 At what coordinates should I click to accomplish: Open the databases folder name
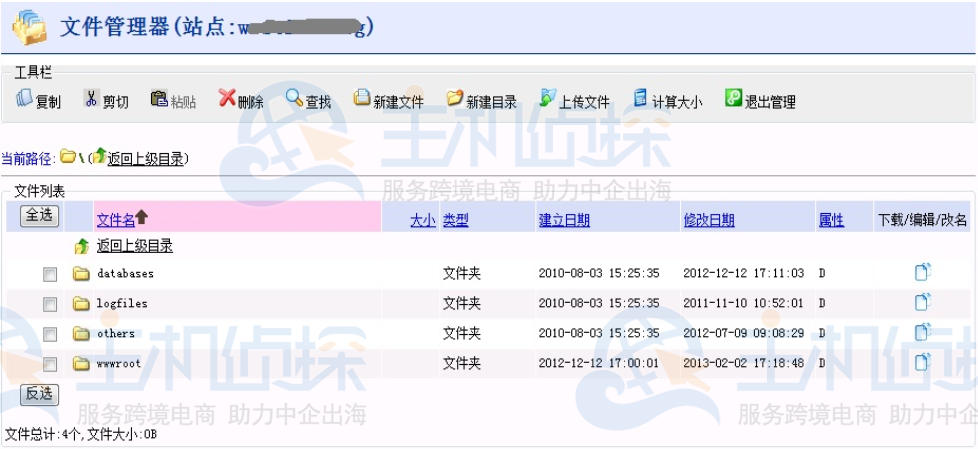(x=125, y=273)
